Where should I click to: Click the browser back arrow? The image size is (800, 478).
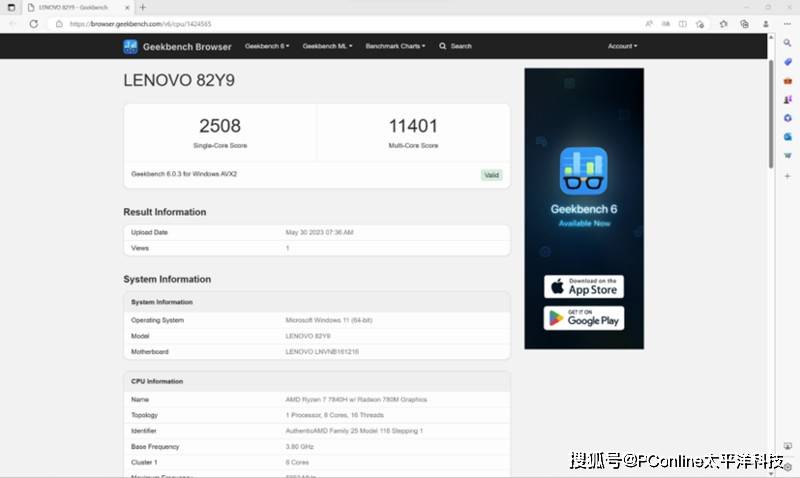(13, 24)
